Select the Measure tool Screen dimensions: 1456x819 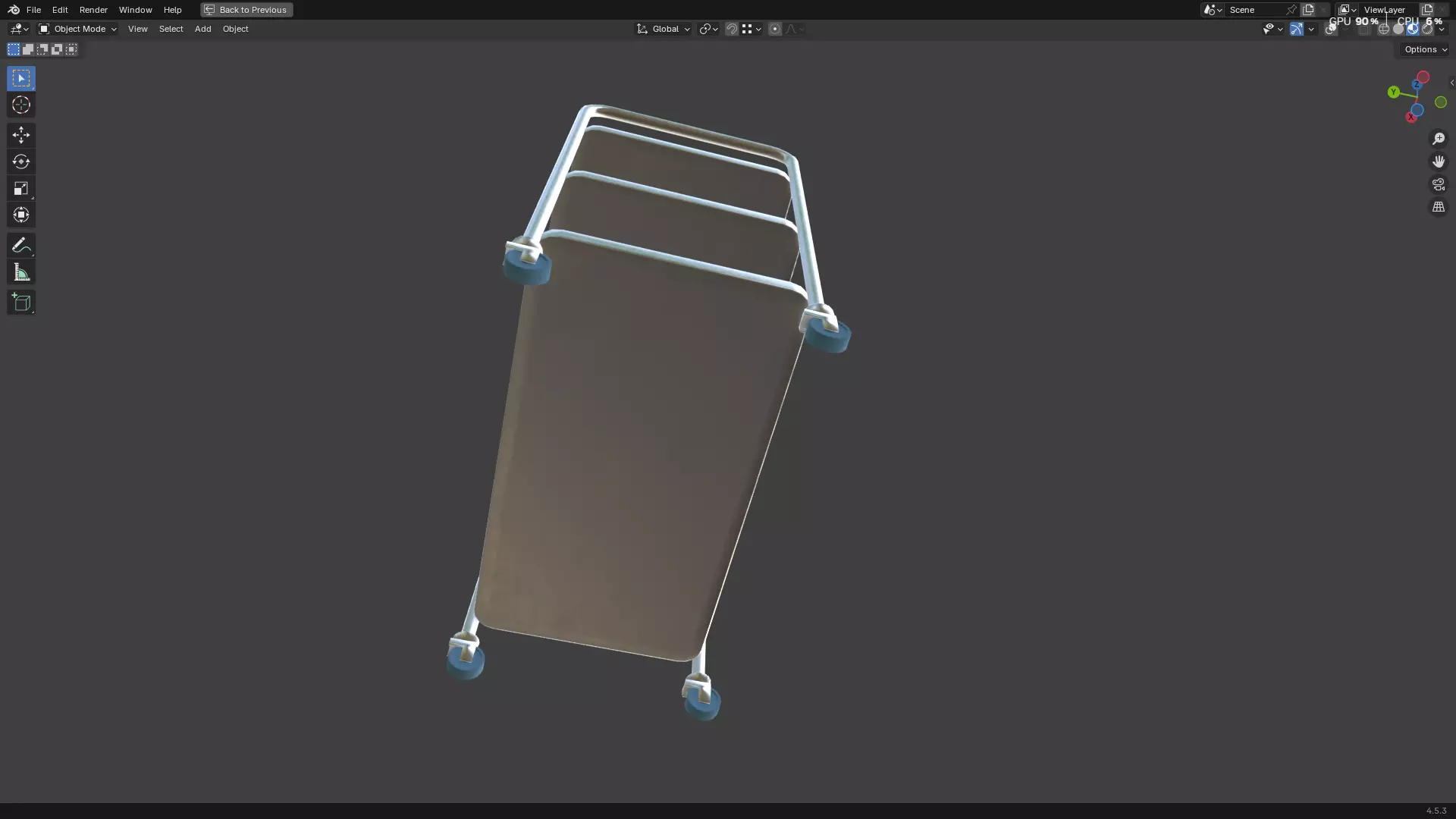point(21,272)
